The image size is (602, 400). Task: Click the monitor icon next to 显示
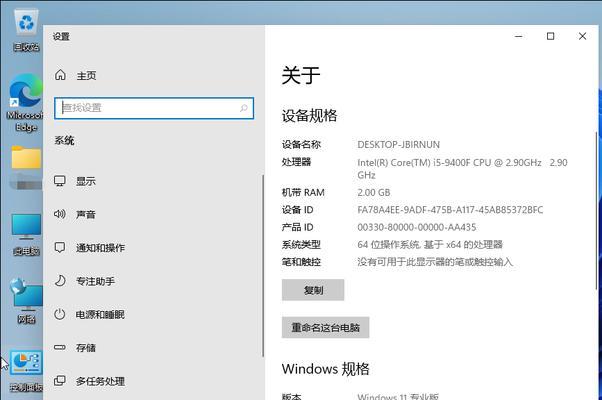(60, 181)
